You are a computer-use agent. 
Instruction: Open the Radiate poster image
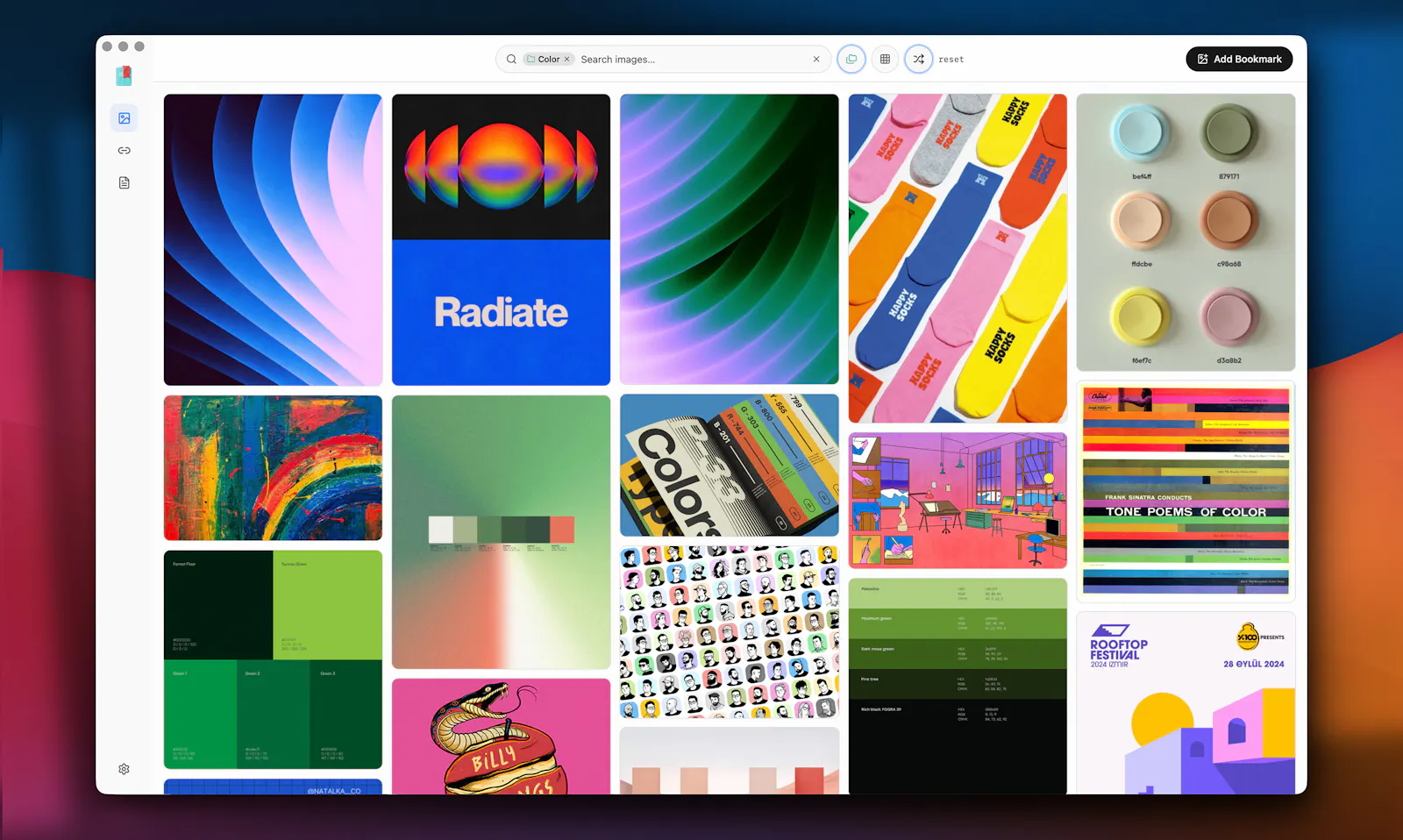pyautogui.click(x=501, y=239)
